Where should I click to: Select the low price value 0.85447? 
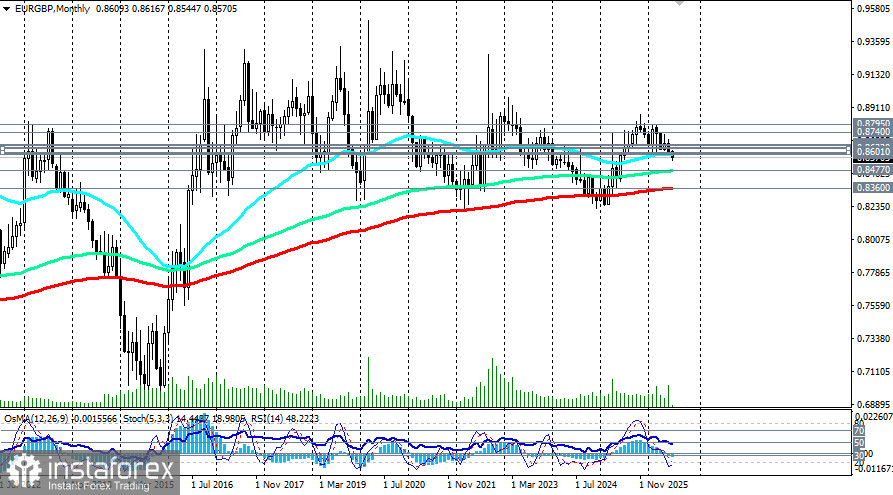(x=184, y=9)
